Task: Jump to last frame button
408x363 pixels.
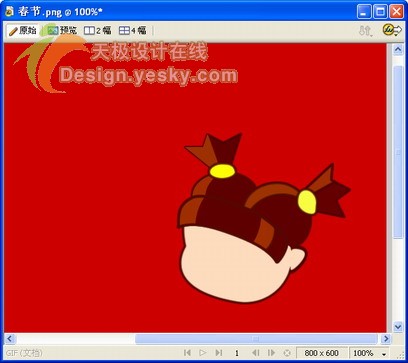Action: [x=219, y=353]
